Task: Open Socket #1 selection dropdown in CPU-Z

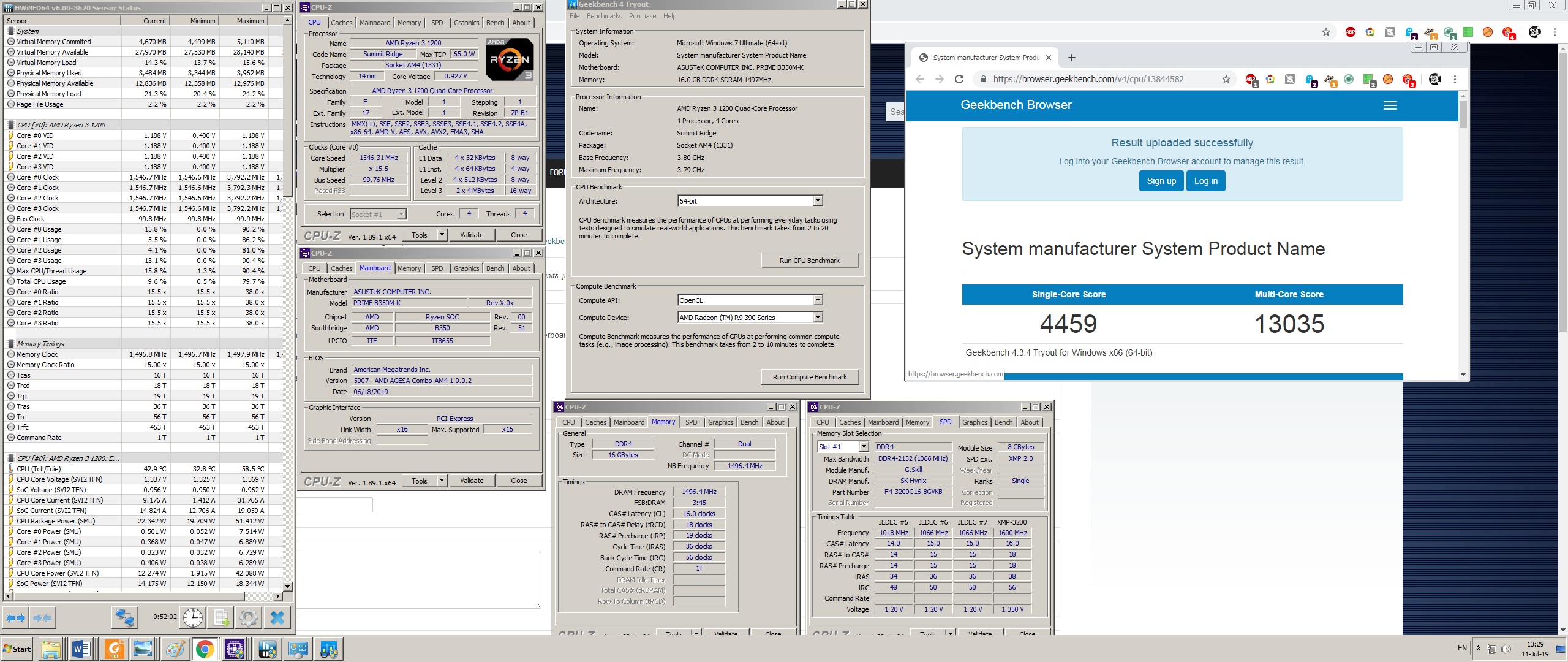Action: pyautogui.click(x=401, y=215)
